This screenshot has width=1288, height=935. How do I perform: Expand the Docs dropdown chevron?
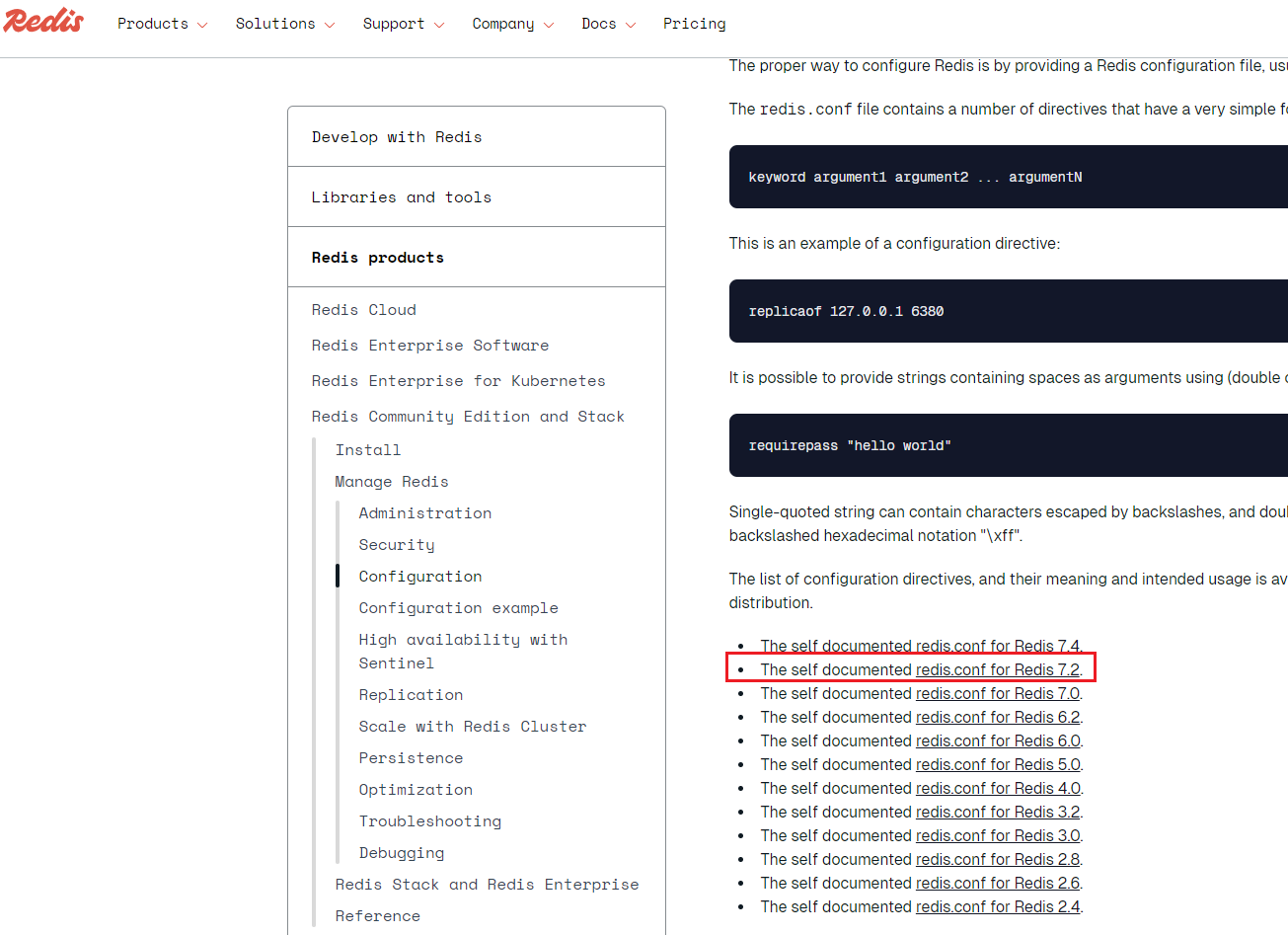pyautogui.click(x=631, y=25)
